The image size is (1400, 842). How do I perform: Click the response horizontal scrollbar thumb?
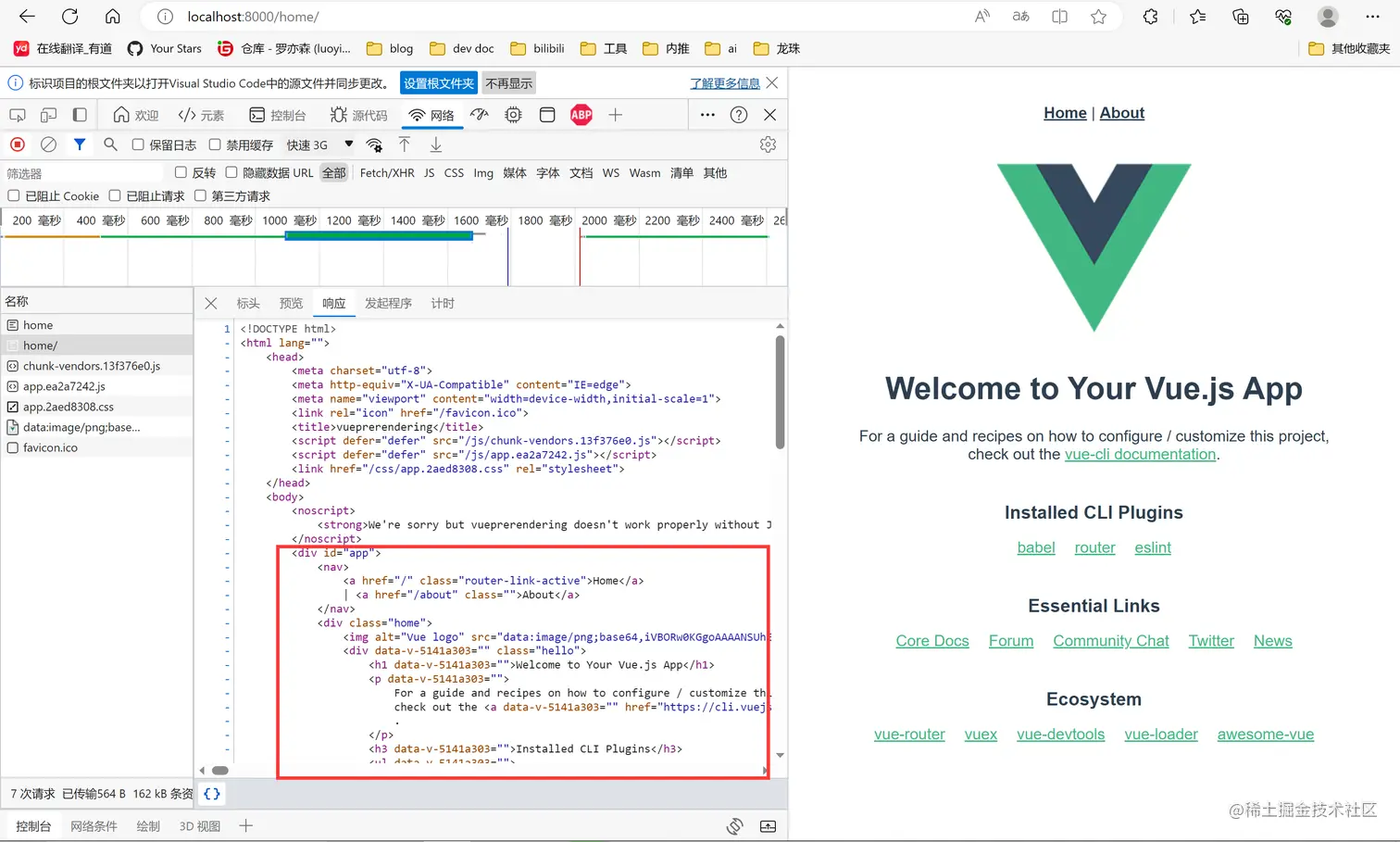220,771
